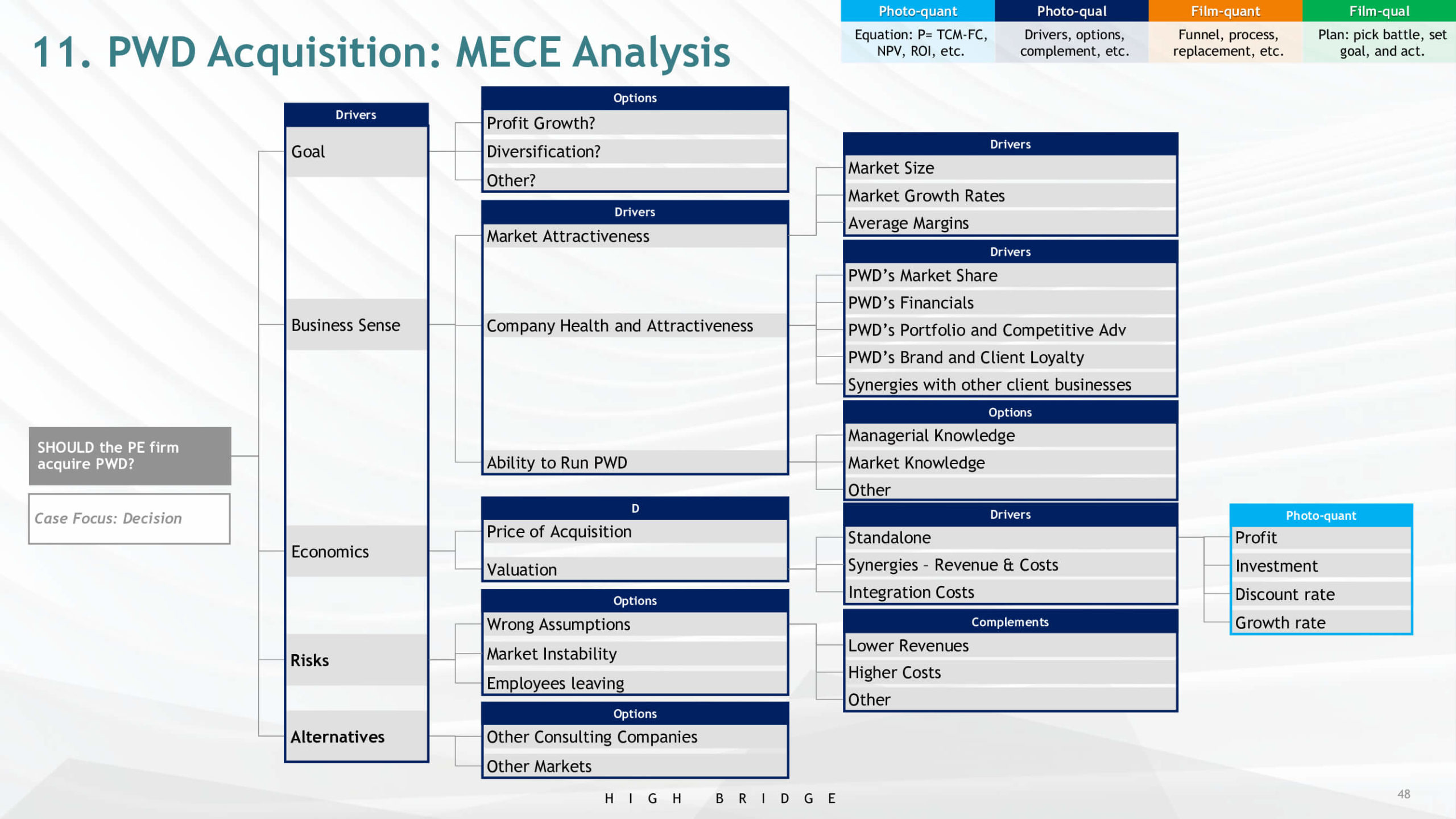The height and width of the screenshot is (819, 1456).
Task: Select 'Growth rate'
Action: [x=1321, y=623]
